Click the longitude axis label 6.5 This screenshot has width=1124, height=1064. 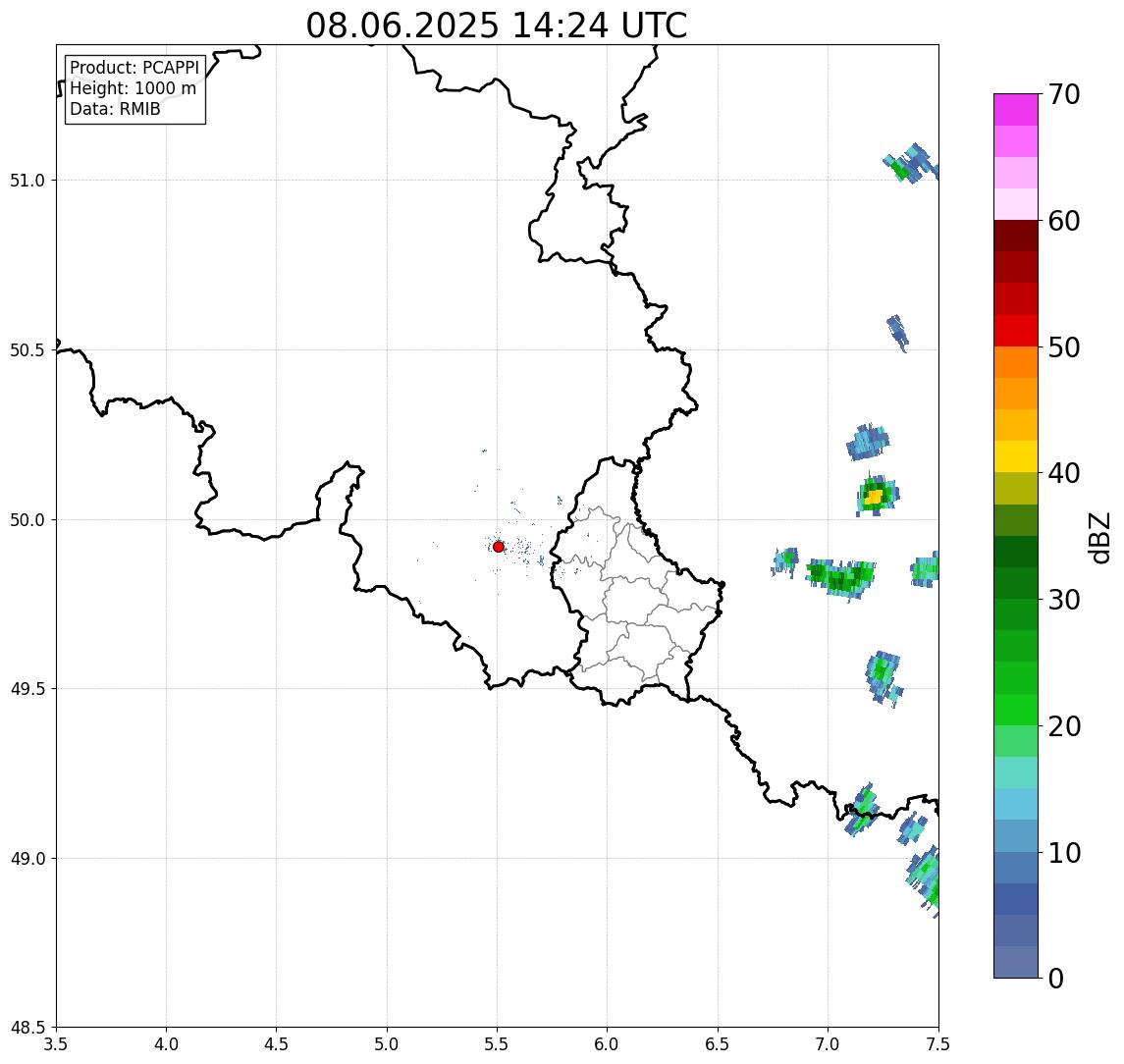click(718, 1044)
